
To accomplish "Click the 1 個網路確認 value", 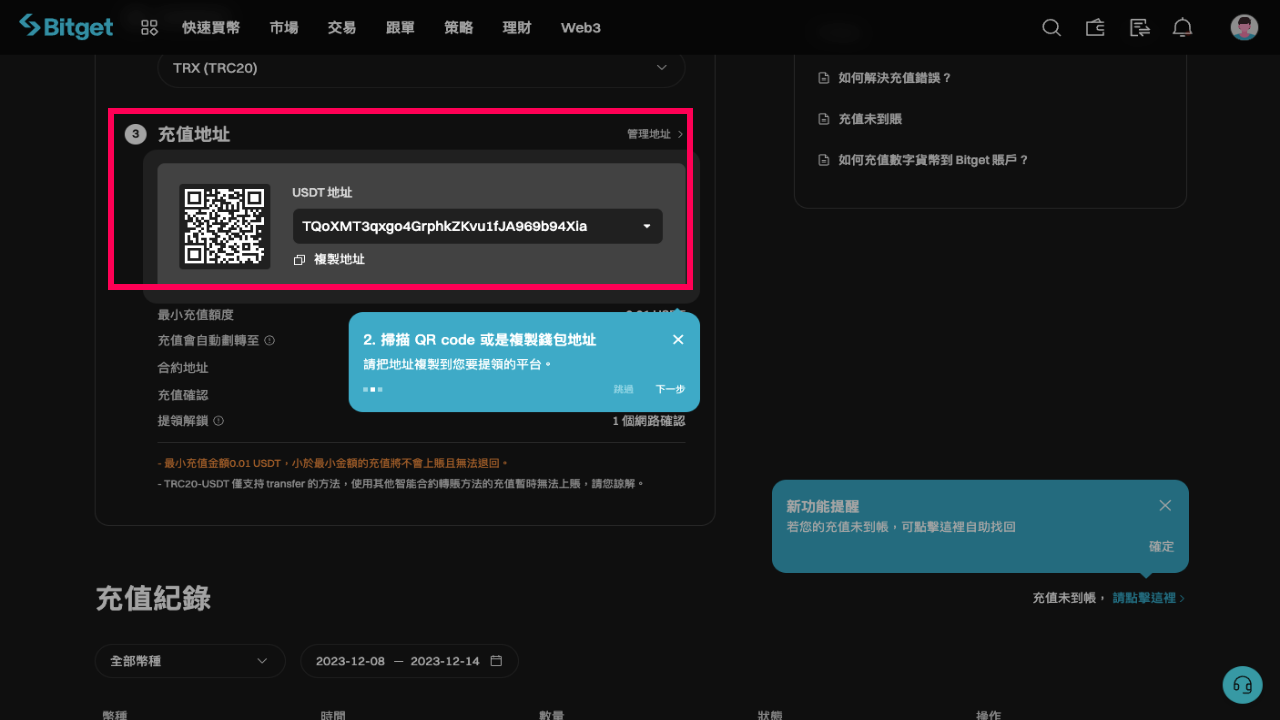I will click(x=649, y=421).
